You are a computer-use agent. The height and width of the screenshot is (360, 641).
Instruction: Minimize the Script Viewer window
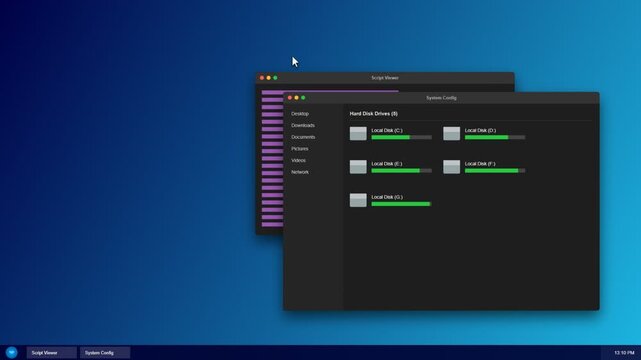(x=269, y=78)
